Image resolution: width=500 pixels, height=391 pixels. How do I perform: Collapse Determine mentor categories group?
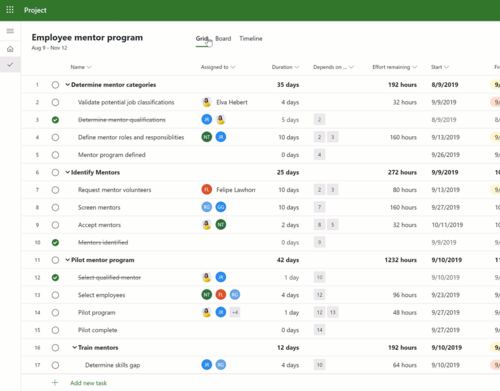coord(67,85)
